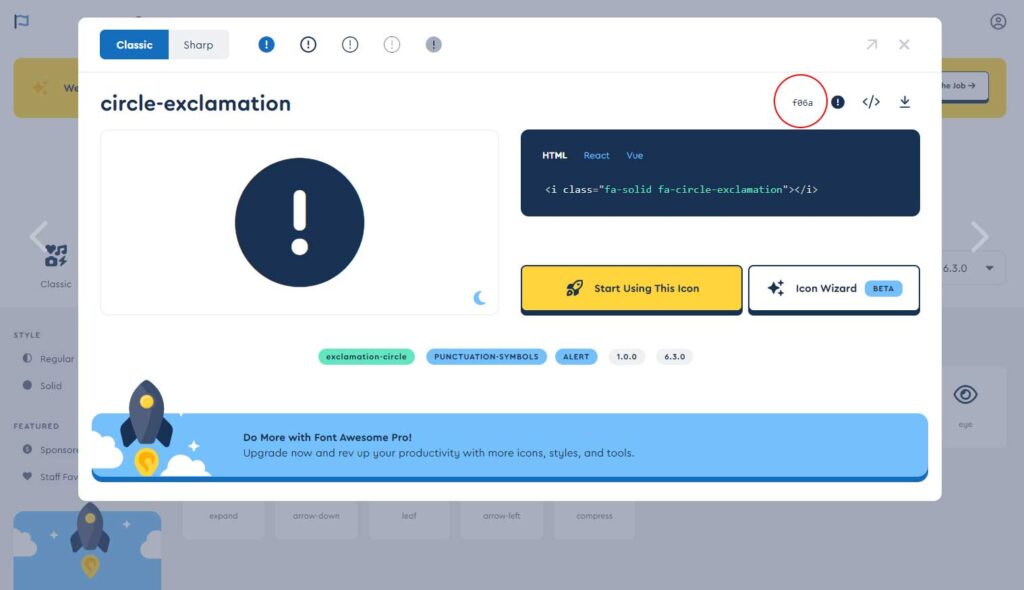Switch icon family to Classic
1024x590 pixels.
pyautogui.click(x=134, y=45)
